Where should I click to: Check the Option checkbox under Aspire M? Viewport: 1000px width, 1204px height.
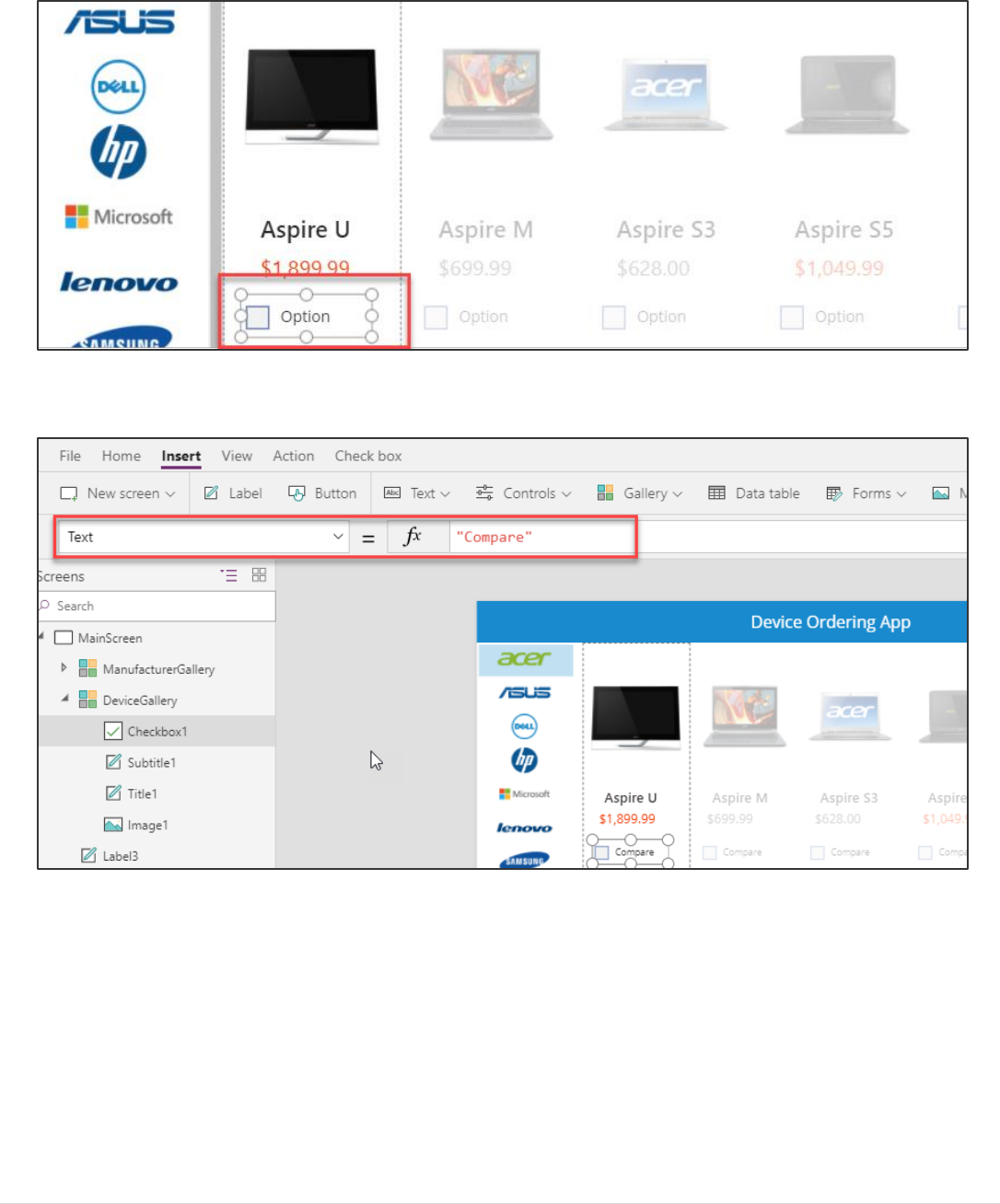coord(436,317)
